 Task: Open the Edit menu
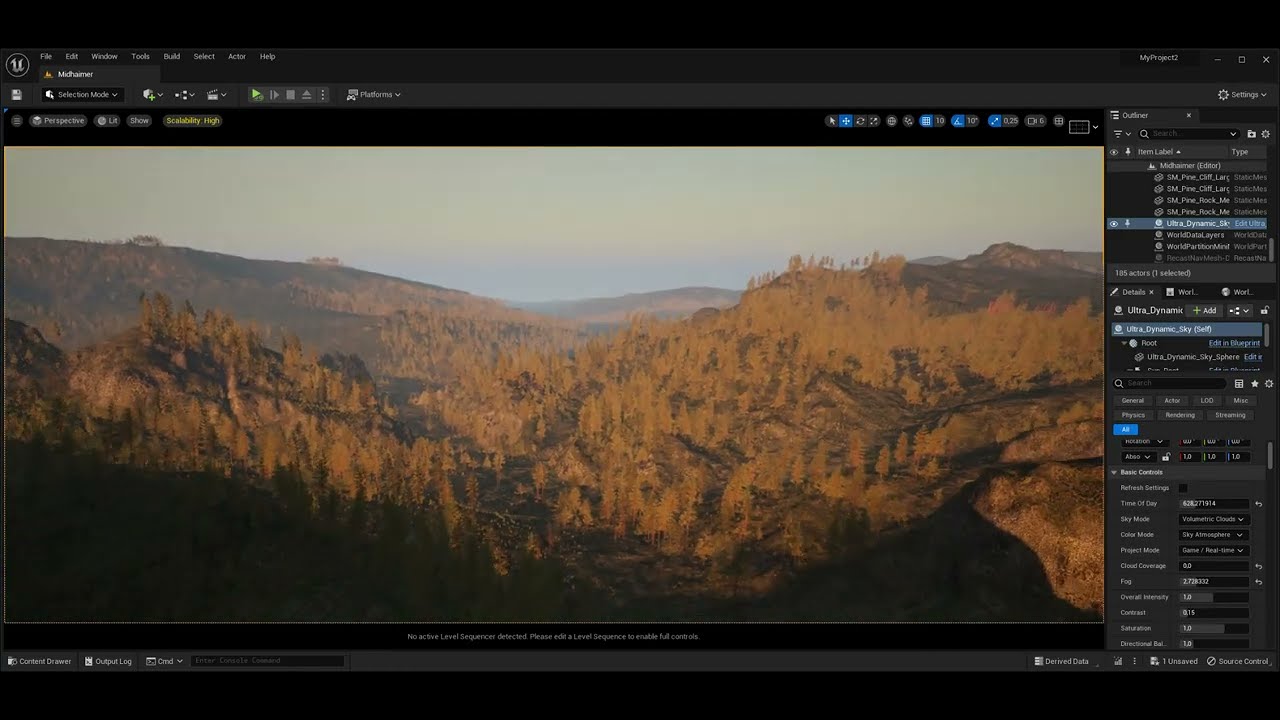[72, 56]
